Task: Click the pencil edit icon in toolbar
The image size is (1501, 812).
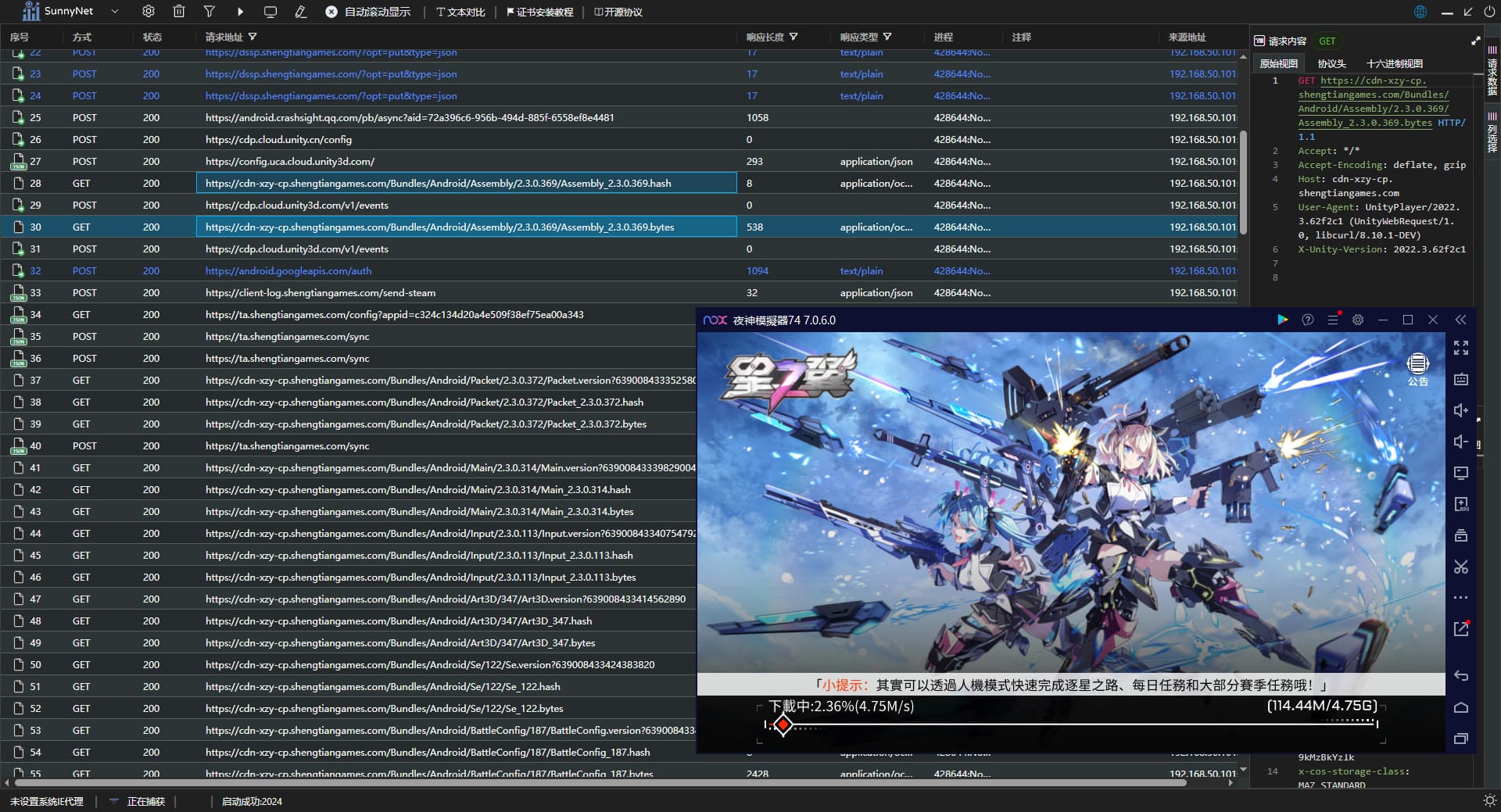Action: 300,12
